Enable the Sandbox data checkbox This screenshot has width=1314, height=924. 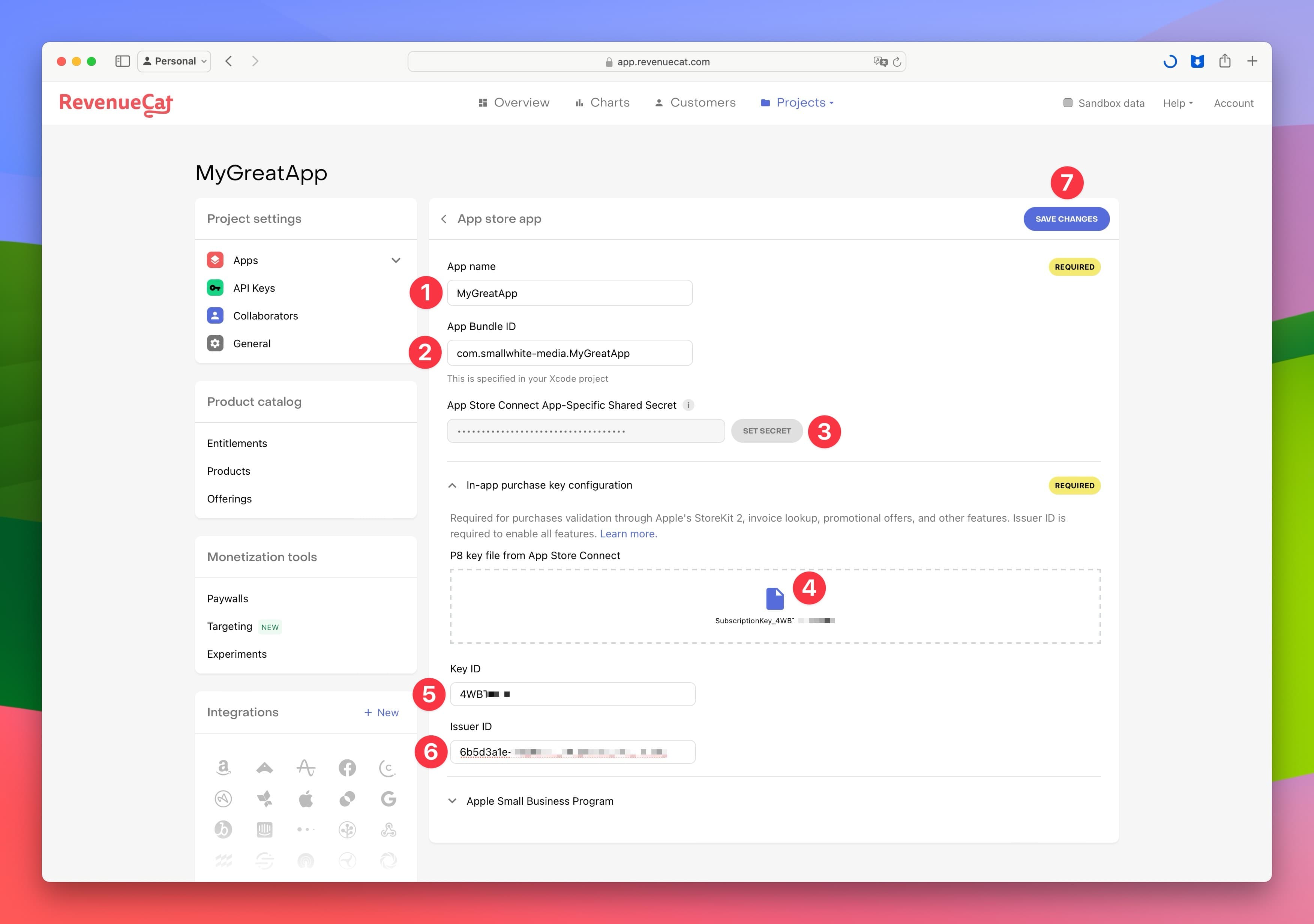(x=1068, y=103)
